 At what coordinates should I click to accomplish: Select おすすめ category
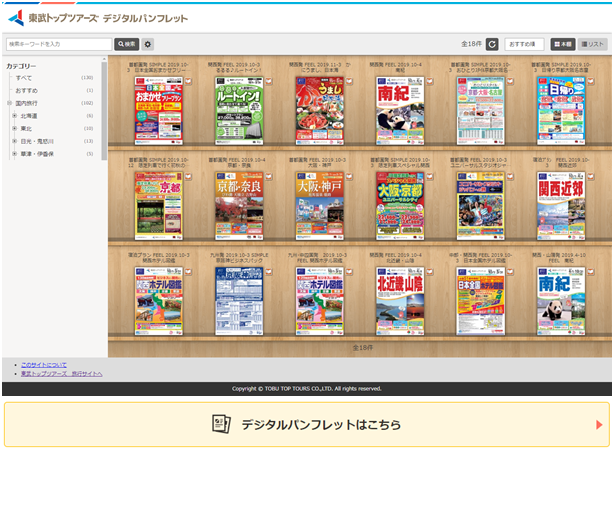pyautogui.click(x=27, y=90)
